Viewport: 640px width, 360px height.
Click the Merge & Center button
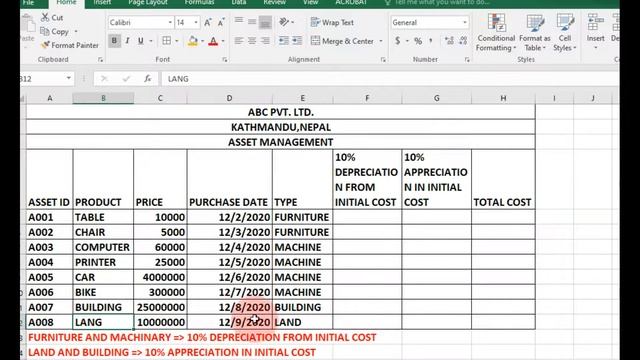click(x=343, y=41)
